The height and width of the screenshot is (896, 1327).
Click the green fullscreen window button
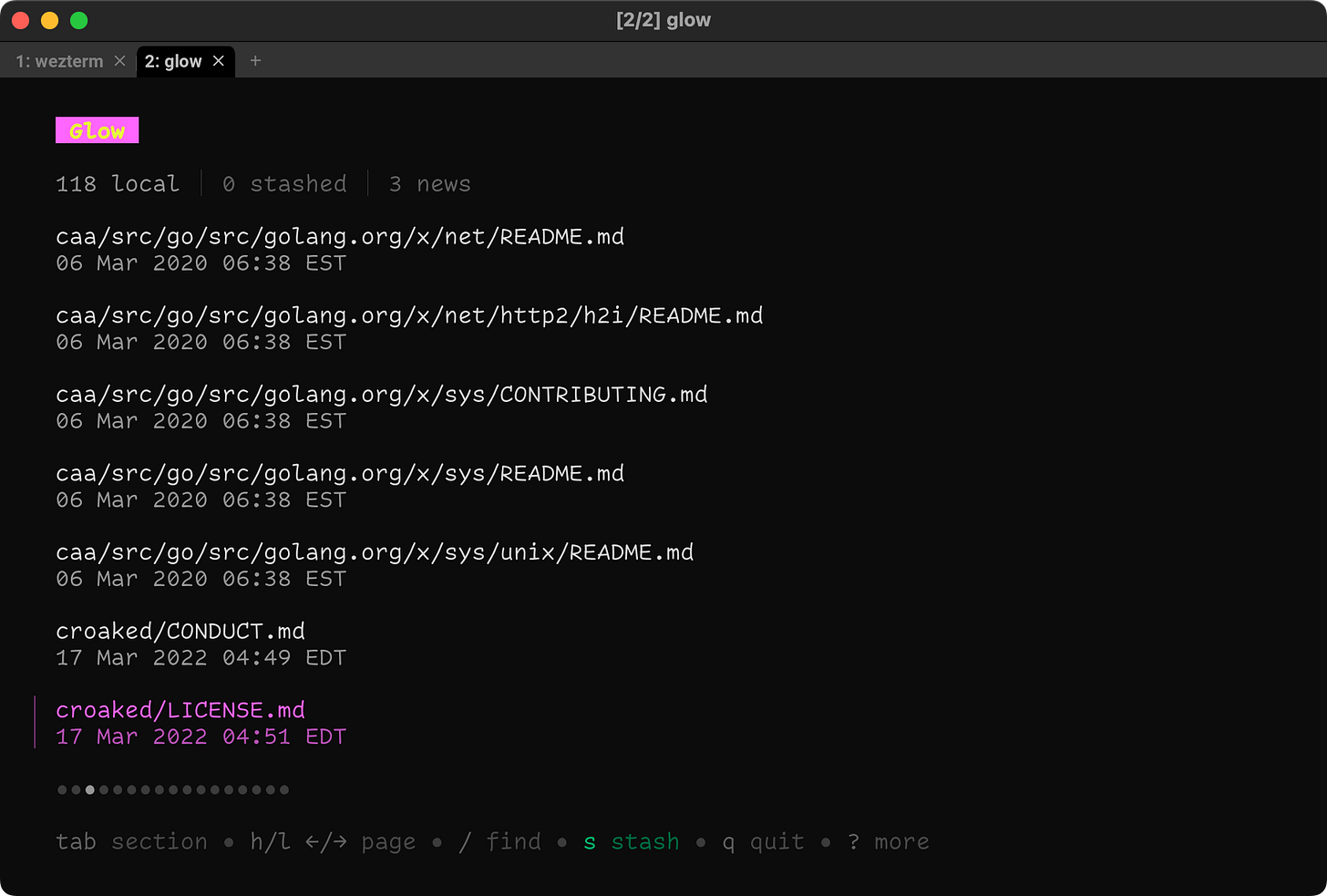[x=78, y=20]
